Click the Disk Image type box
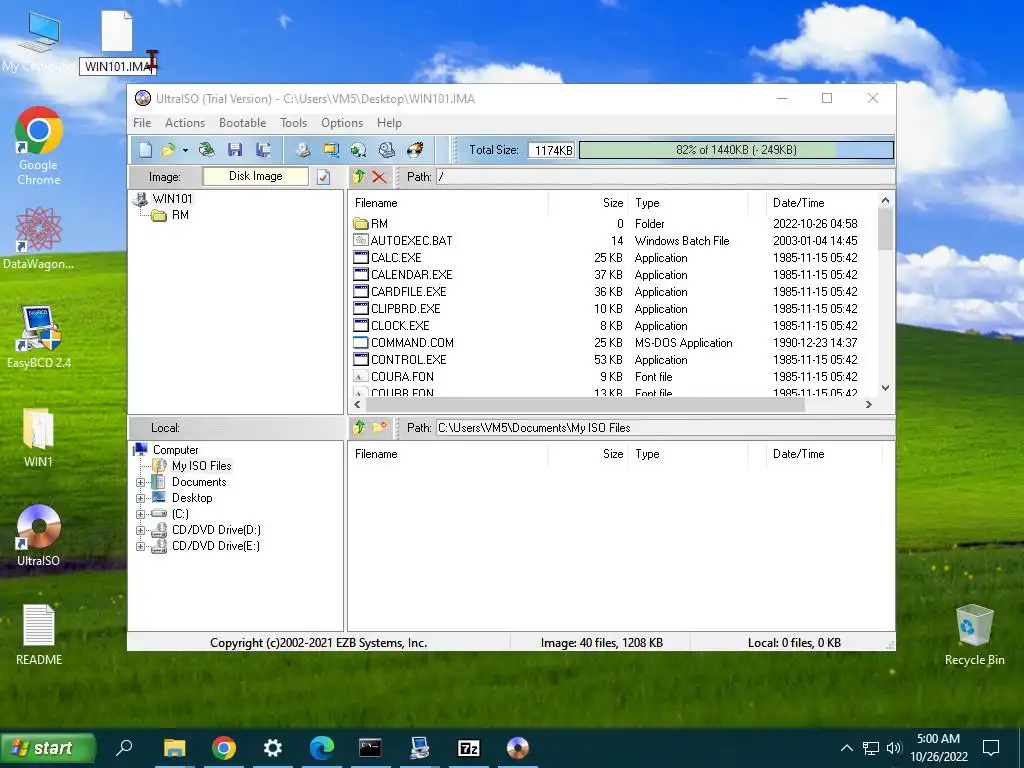This screenshot has width=1024, height=768. (x=255, y=176)
